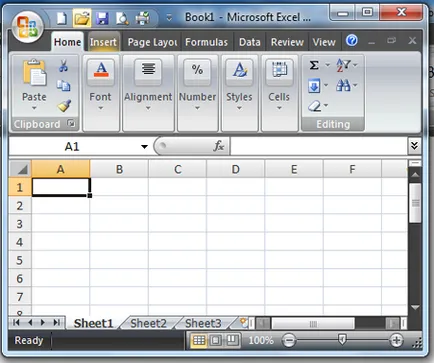
Task: Click the Find & Select binoculars icon
Action: pyautogui.click(x=343, y=86)
